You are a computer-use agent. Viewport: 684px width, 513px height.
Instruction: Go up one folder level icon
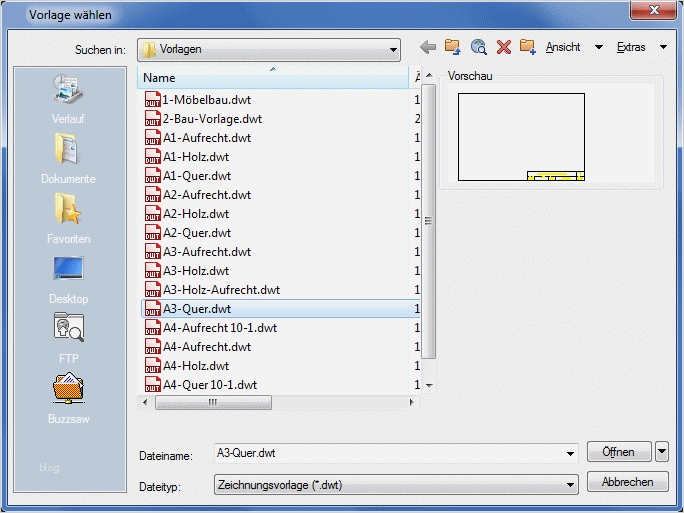(452, 47)
